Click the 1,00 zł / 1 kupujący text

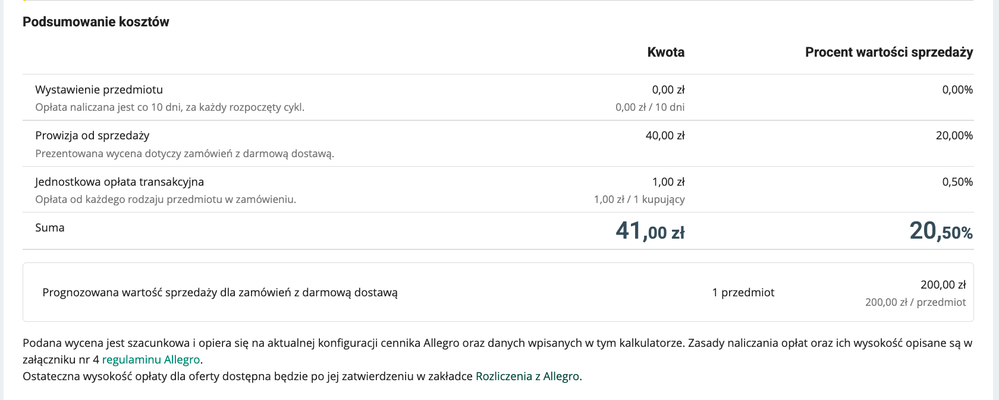pyautogui.click(x=639, y=199)
